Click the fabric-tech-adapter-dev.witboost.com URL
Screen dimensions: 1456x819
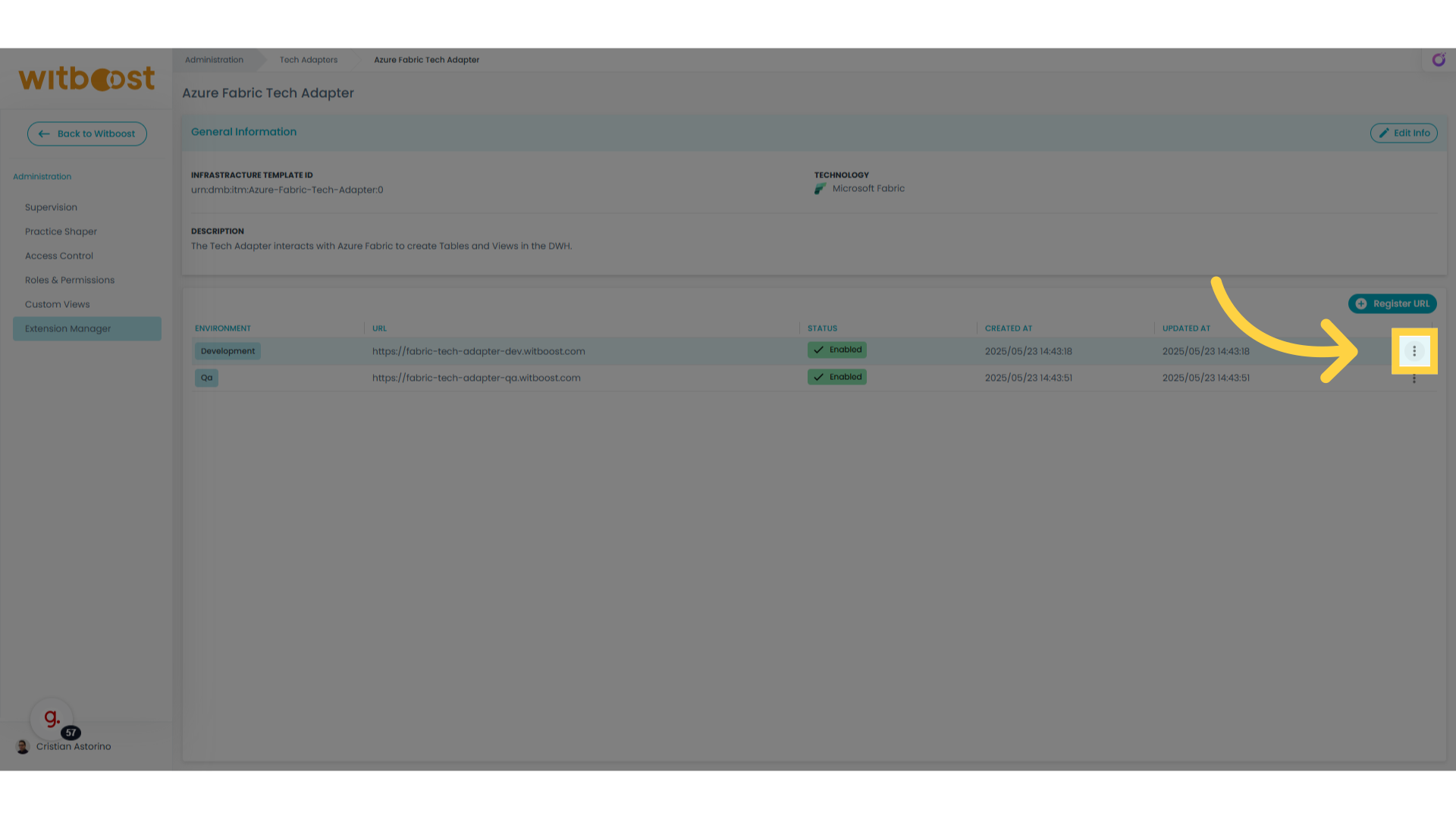(479, 351)
